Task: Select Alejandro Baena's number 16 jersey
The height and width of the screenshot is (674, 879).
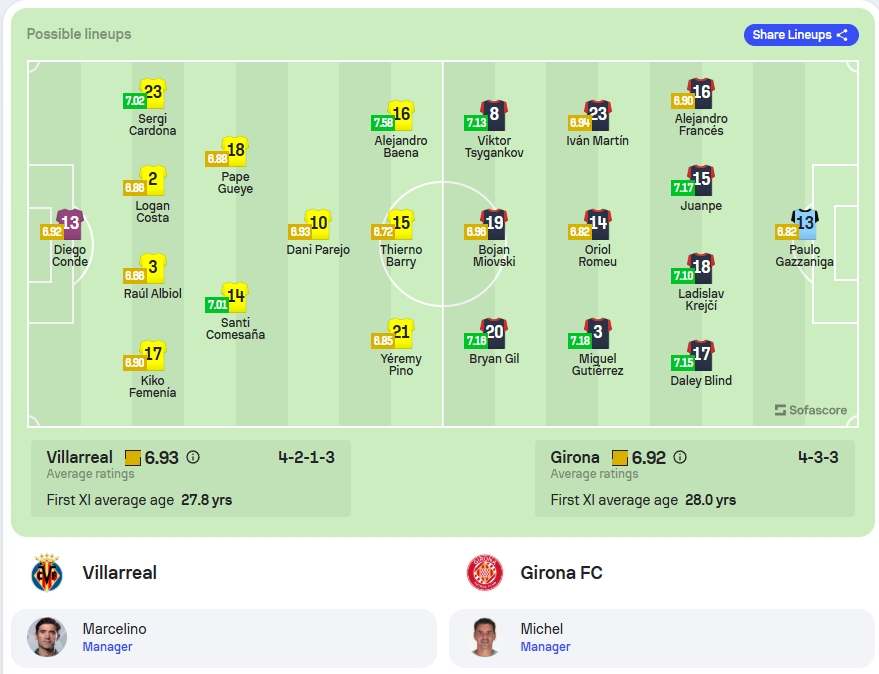Action: [401, 115]
